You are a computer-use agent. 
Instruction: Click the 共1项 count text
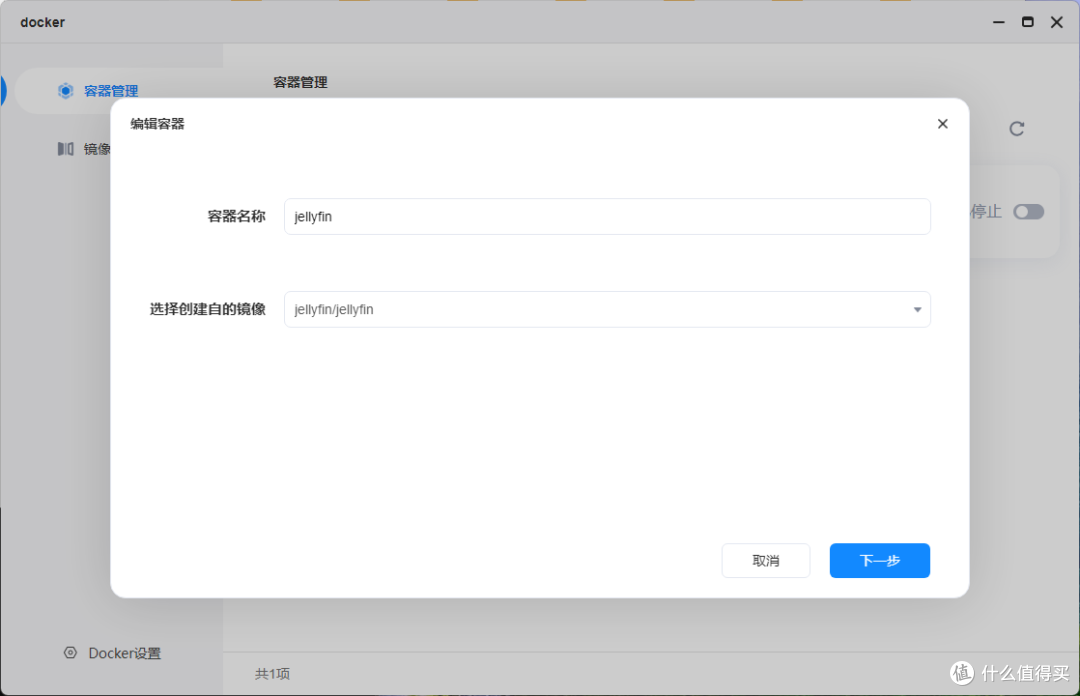pos(273,674)
